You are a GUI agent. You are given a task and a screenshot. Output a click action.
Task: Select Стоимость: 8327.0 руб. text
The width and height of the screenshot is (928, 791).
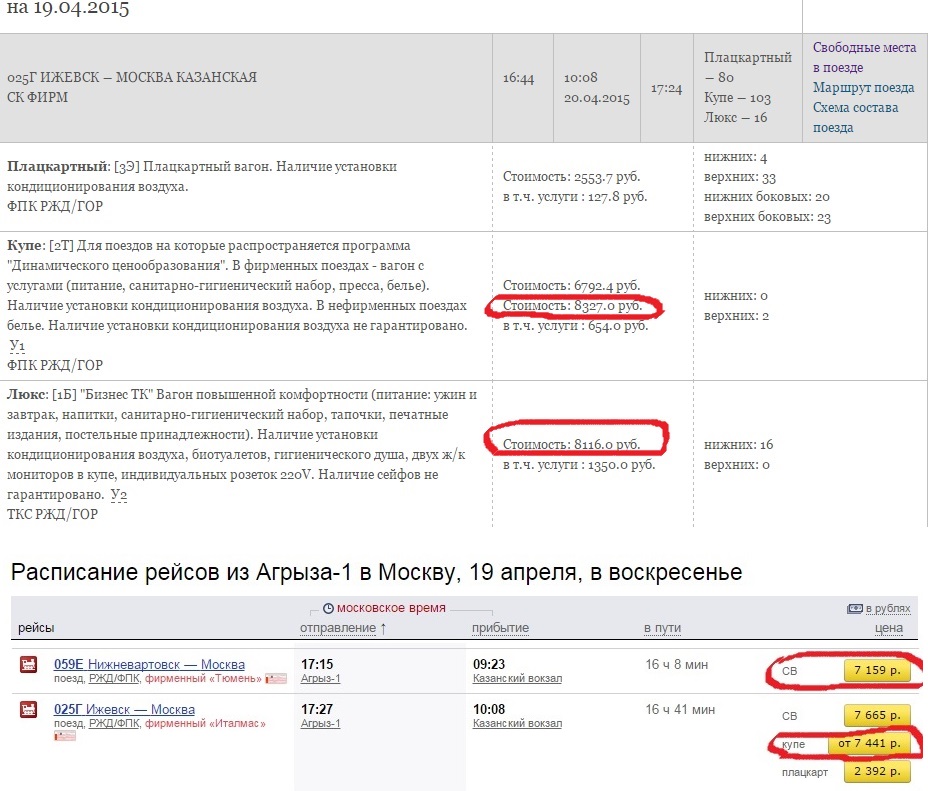[572, 306]
